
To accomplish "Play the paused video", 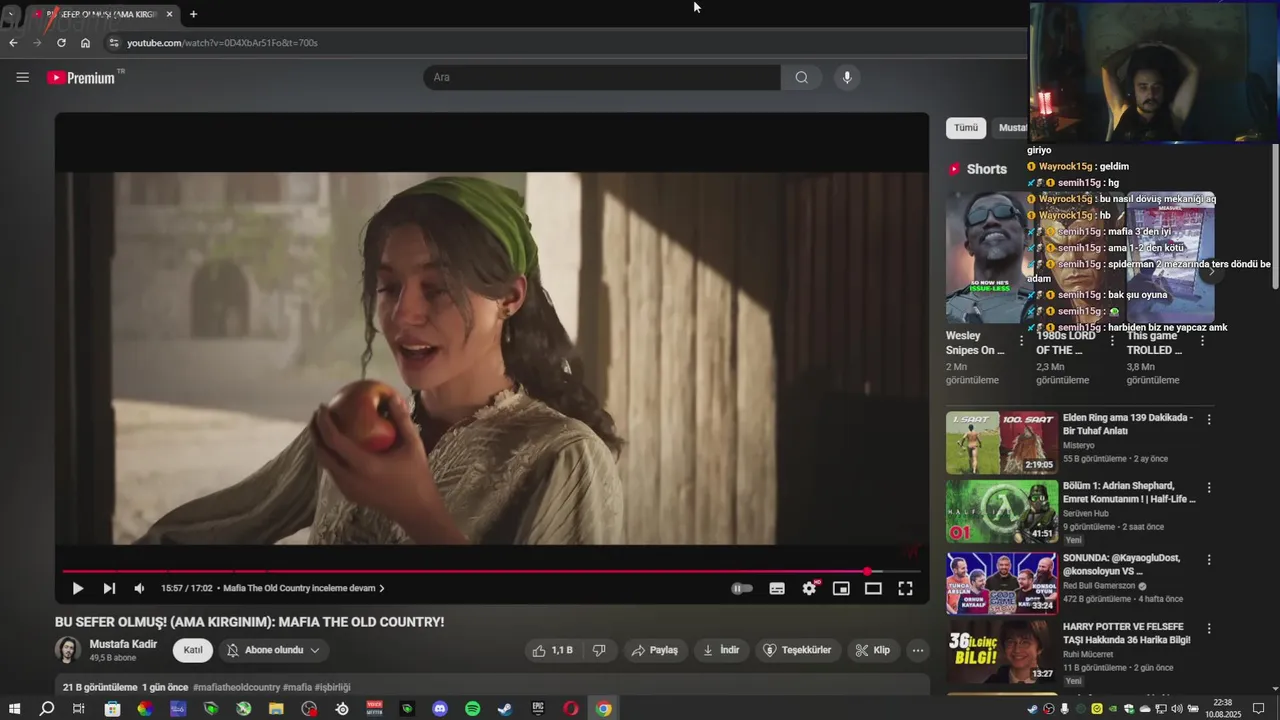I will [x=77, y=588].
